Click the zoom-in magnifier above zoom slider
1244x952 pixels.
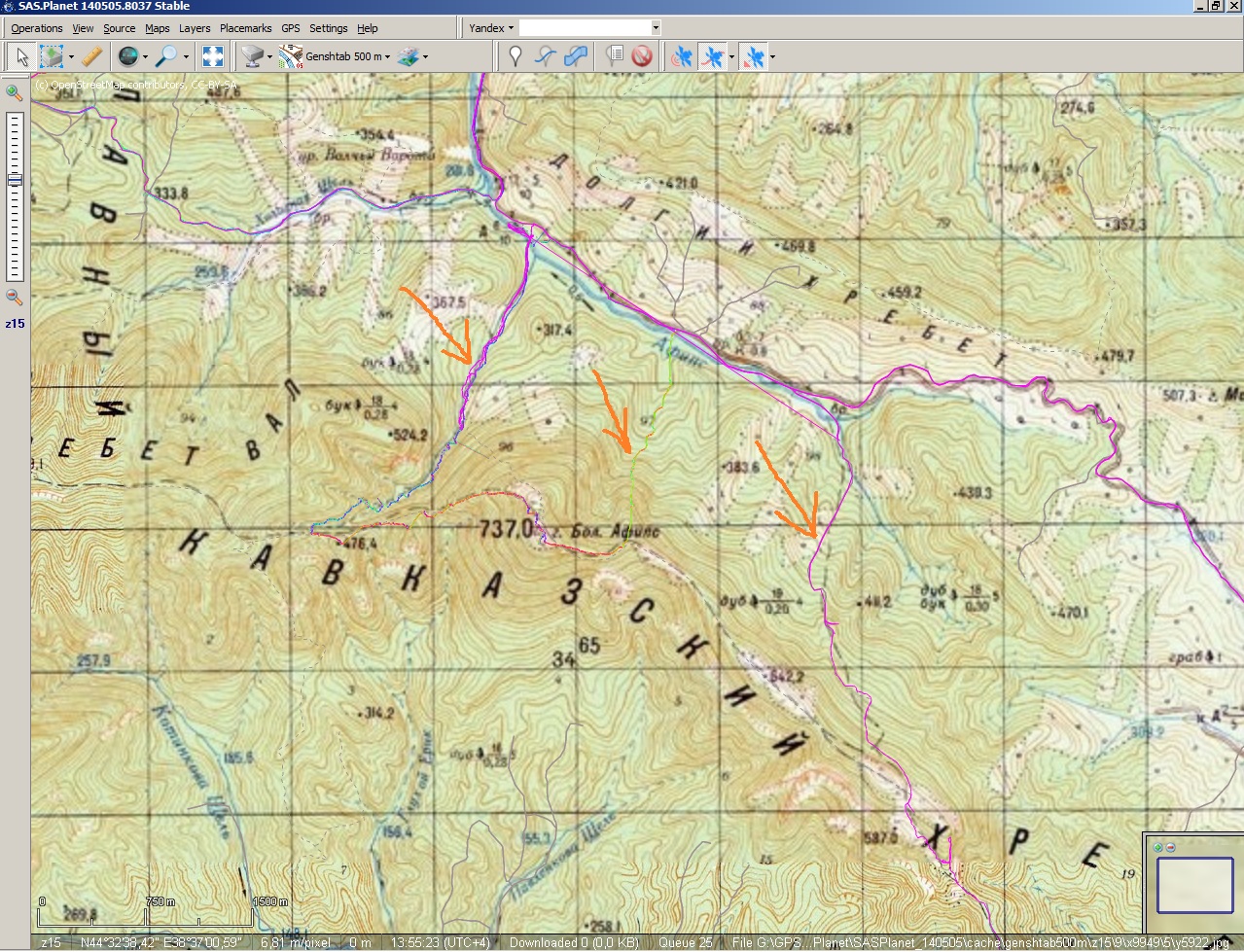[x=15, y=93]
